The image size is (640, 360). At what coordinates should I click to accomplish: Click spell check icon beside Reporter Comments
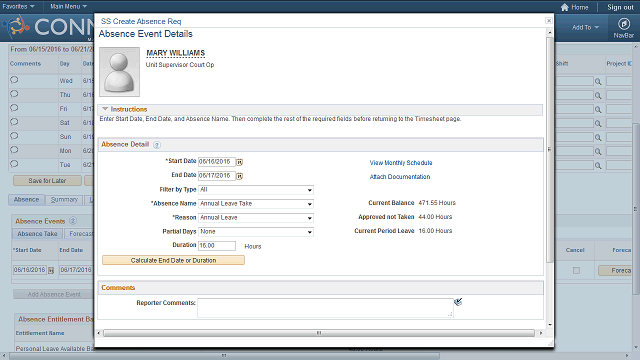tap(458, 302)
